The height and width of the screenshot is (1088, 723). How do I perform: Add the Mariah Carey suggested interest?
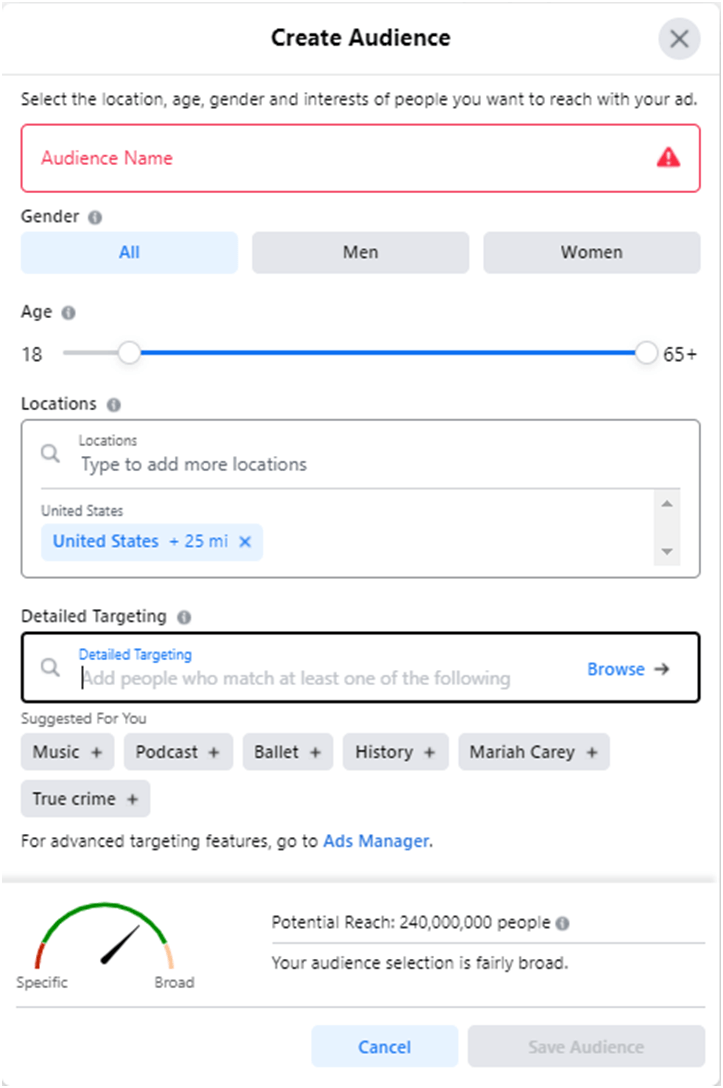[x=534, y=752]
